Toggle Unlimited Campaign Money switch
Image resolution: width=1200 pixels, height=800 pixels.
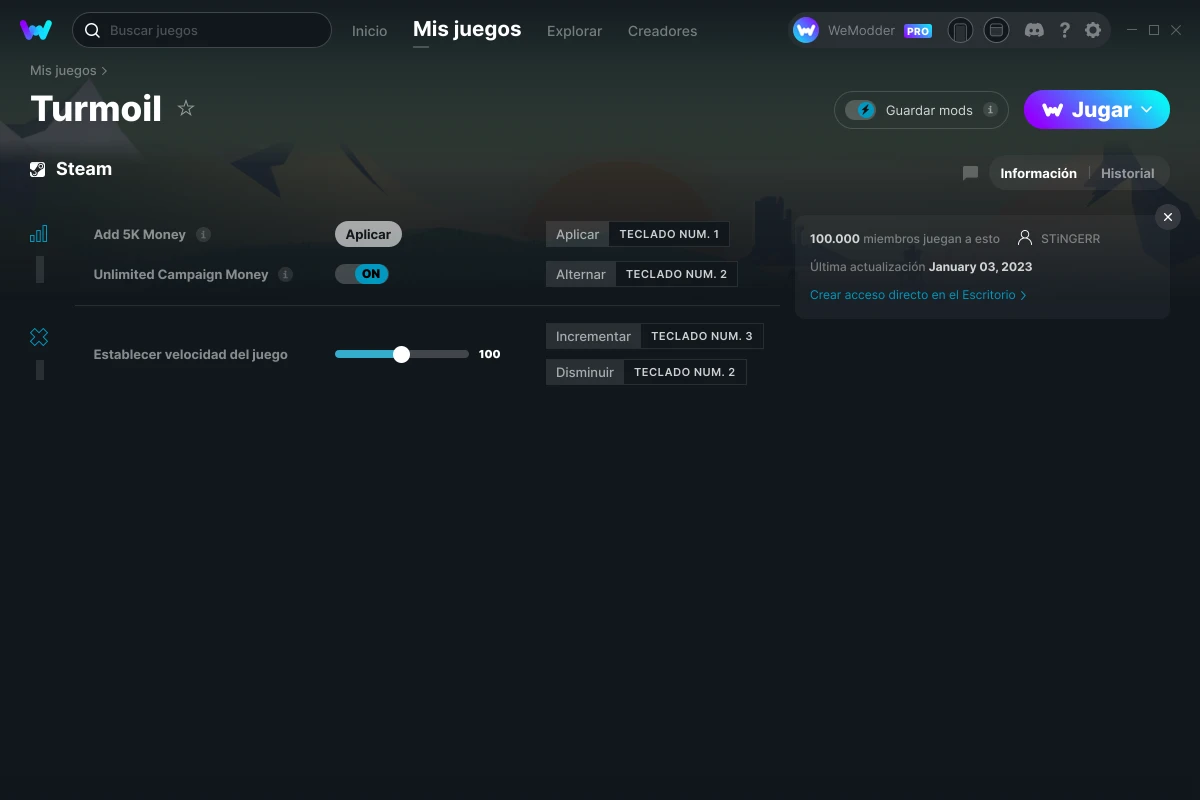coord(362,274)
